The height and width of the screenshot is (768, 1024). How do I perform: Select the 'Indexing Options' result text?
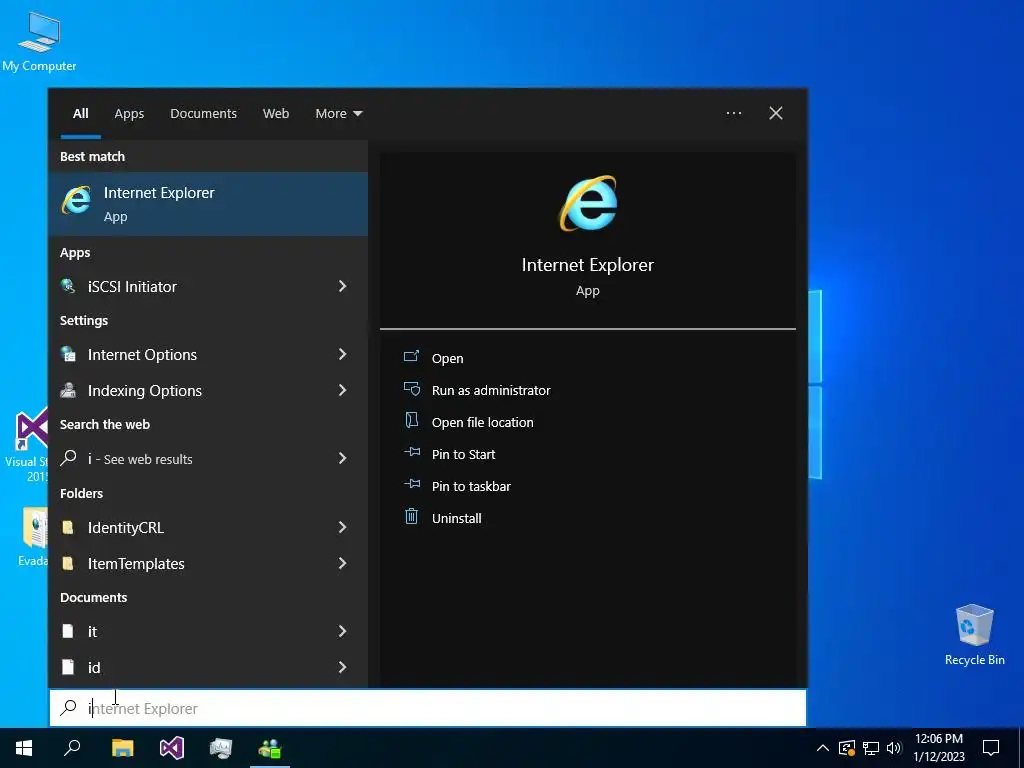coord(144,391)
